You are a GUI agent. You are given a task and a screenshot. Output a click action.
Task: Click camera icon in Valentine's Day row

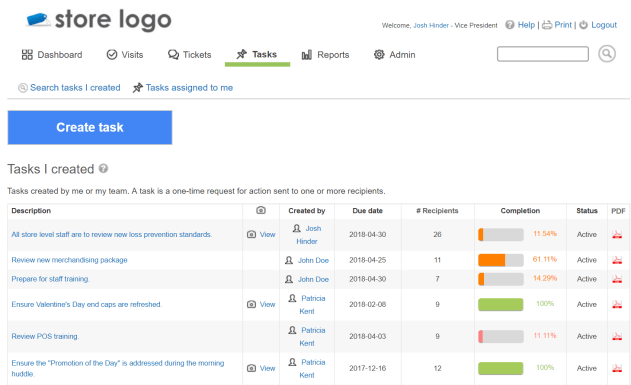click(x=251, y=305)
